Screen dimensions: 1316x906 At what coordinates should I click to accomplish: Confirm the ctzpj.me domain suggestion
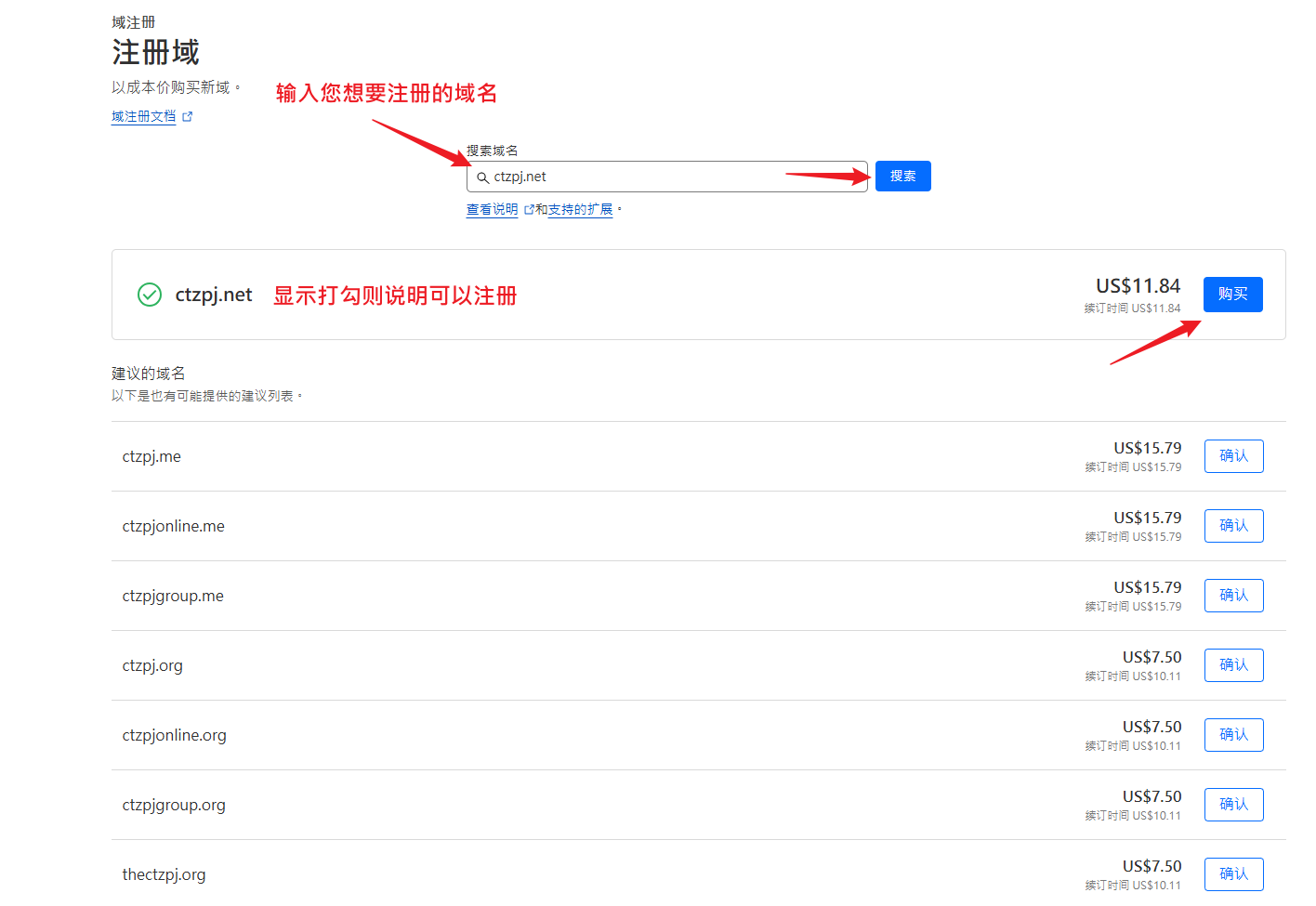pyautogui.click(x=1233, y=456)
